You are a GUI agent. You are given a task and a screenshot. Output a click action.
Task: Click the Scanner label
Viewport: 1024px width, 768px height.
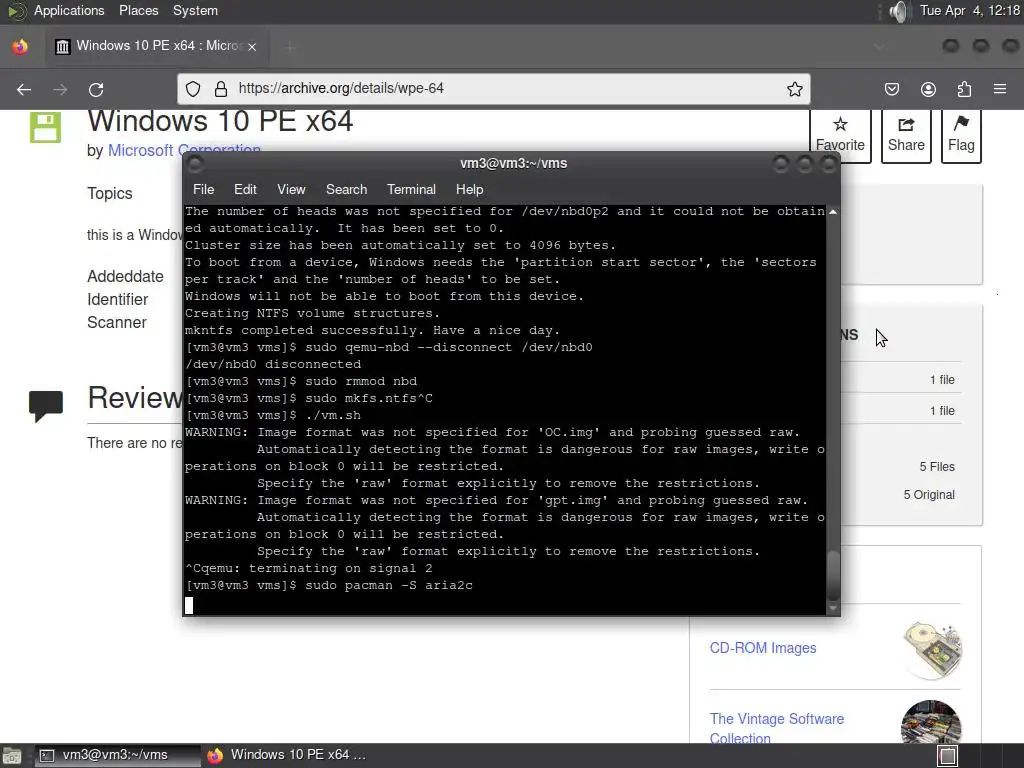[117, 322]
